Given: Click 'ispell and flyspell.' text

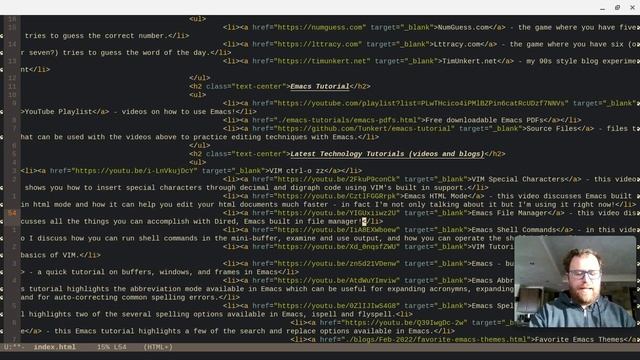Looking at the screenshot, I should (354, 314).
